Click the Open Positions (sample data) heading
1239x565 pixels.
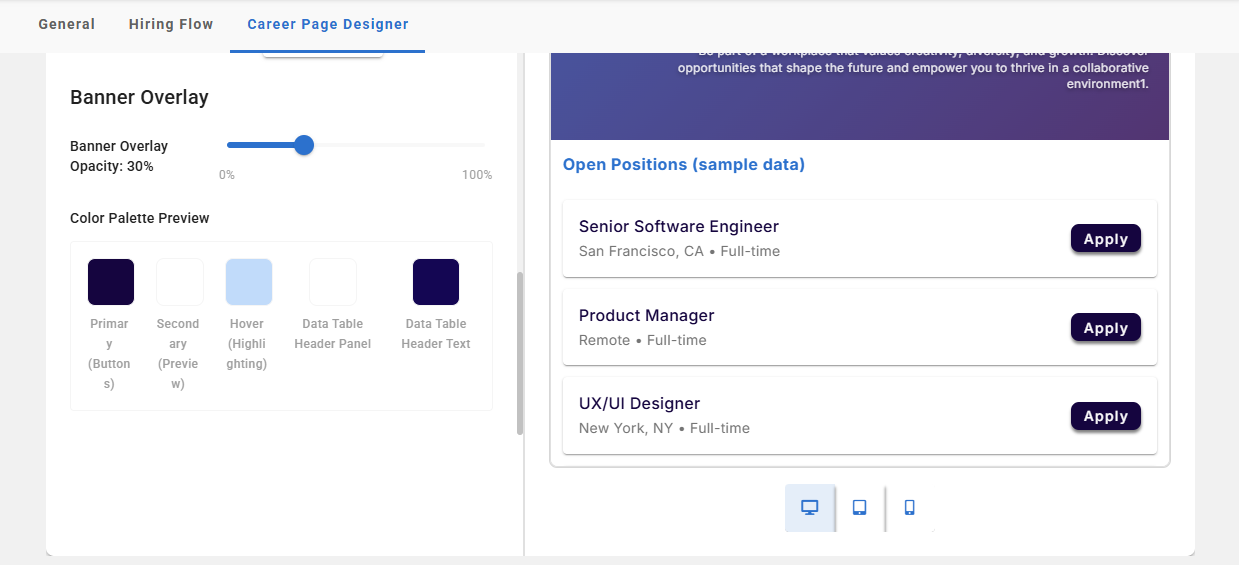click(684, 165)
